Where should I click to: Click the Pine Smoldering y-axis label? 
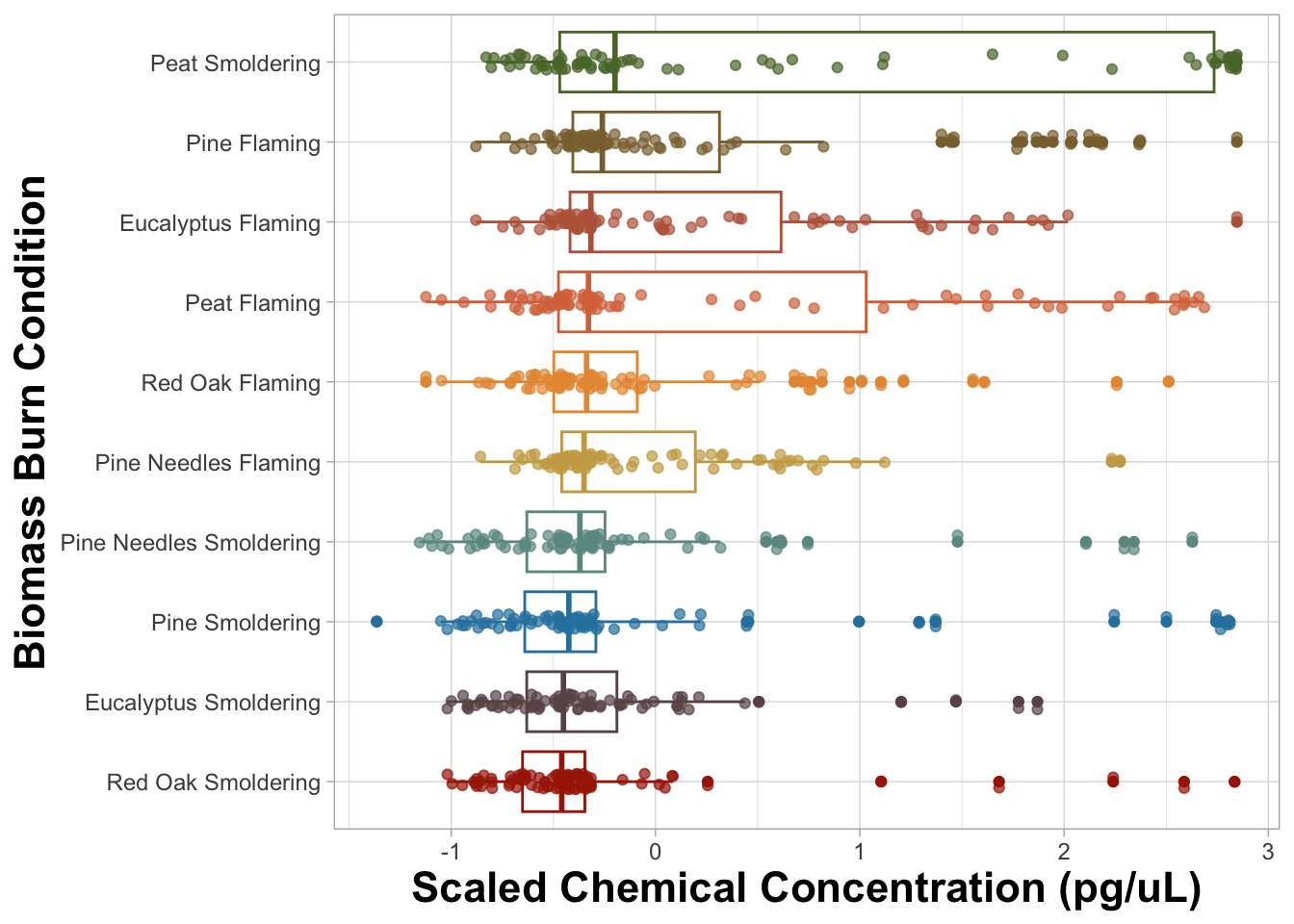click(236, 623)
